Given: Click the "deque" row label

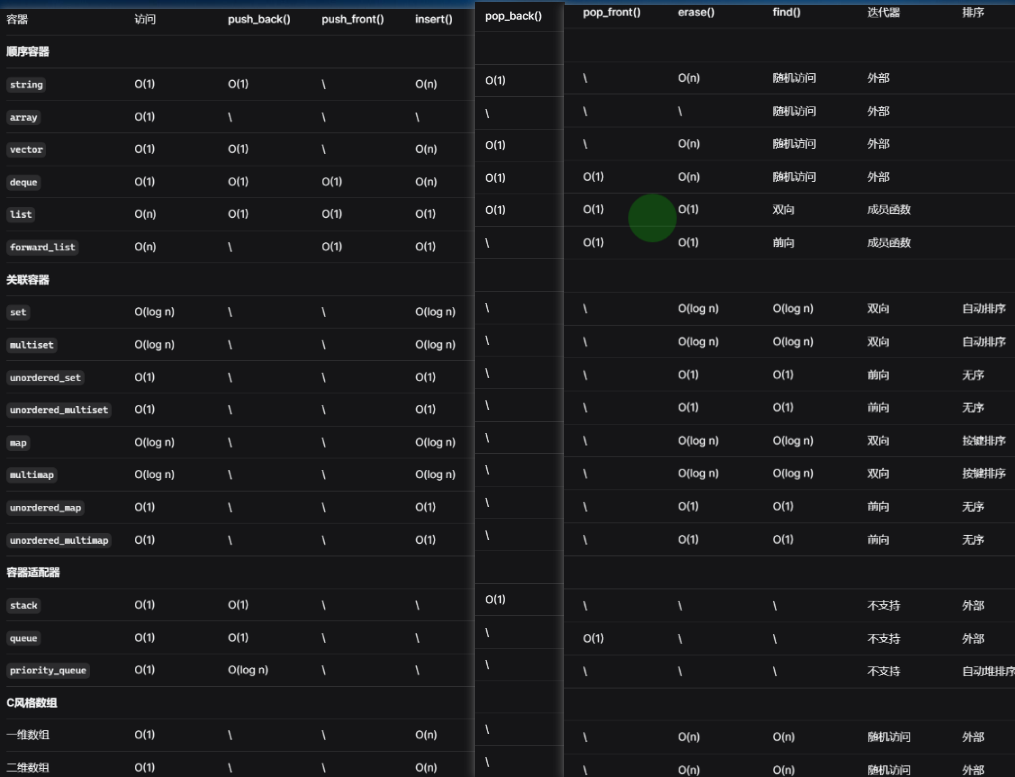Looking at the screenshot, I should pos(24,182).
